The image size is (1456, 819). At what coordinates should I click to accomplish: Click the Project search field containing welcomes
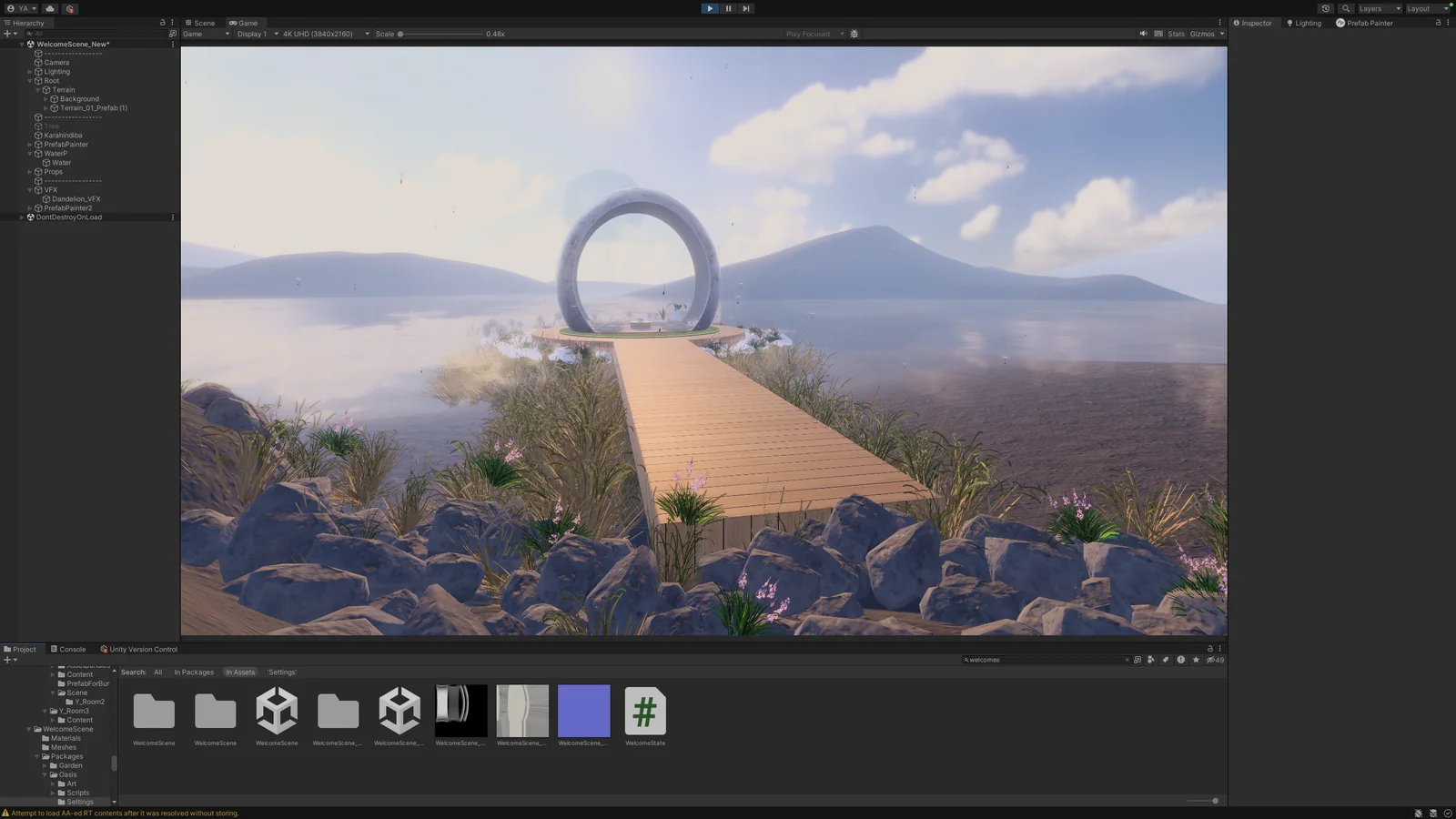click(x=1045, y=660)
